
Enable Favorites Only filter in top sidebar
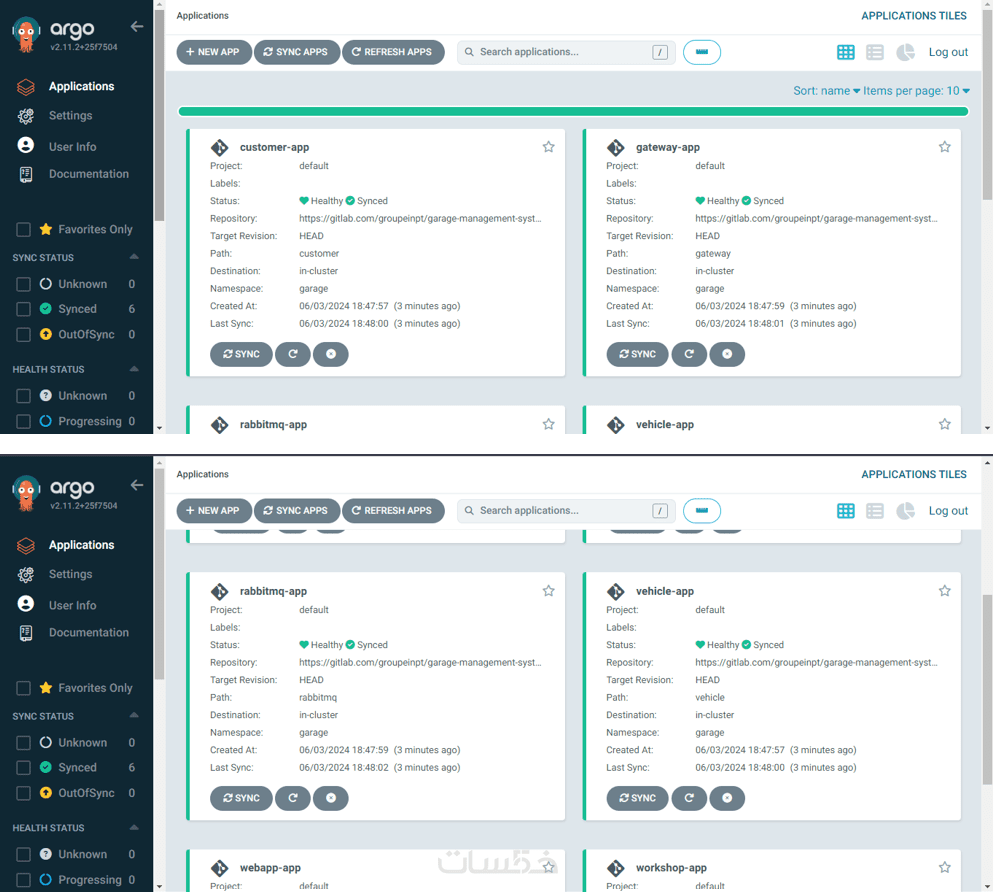24,230
